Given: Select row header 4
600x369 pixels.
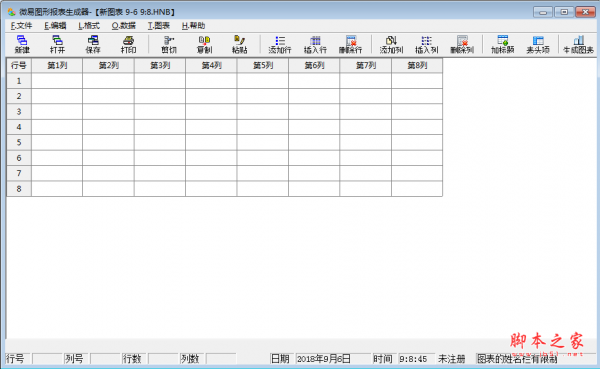Looking at the screenshot, I should click(19, 127).
